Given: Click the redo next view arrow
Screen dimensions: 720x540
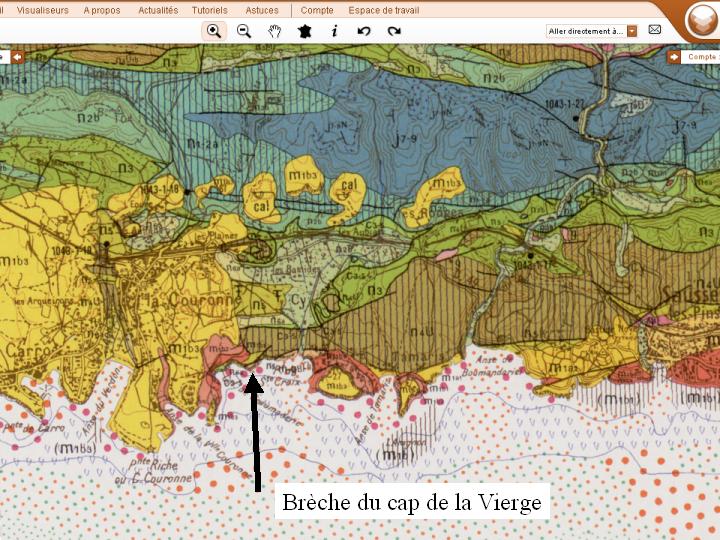Looking at the screenshot, I should [x=394, y=31].
